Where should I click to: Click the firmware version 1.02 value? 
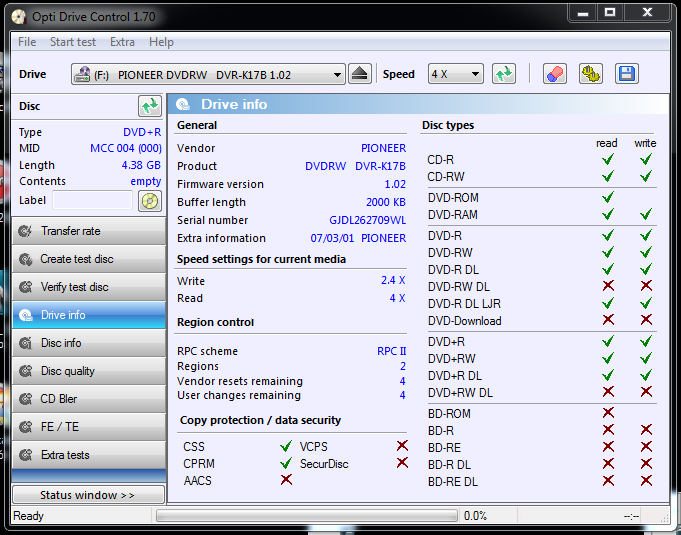(395, 184)
